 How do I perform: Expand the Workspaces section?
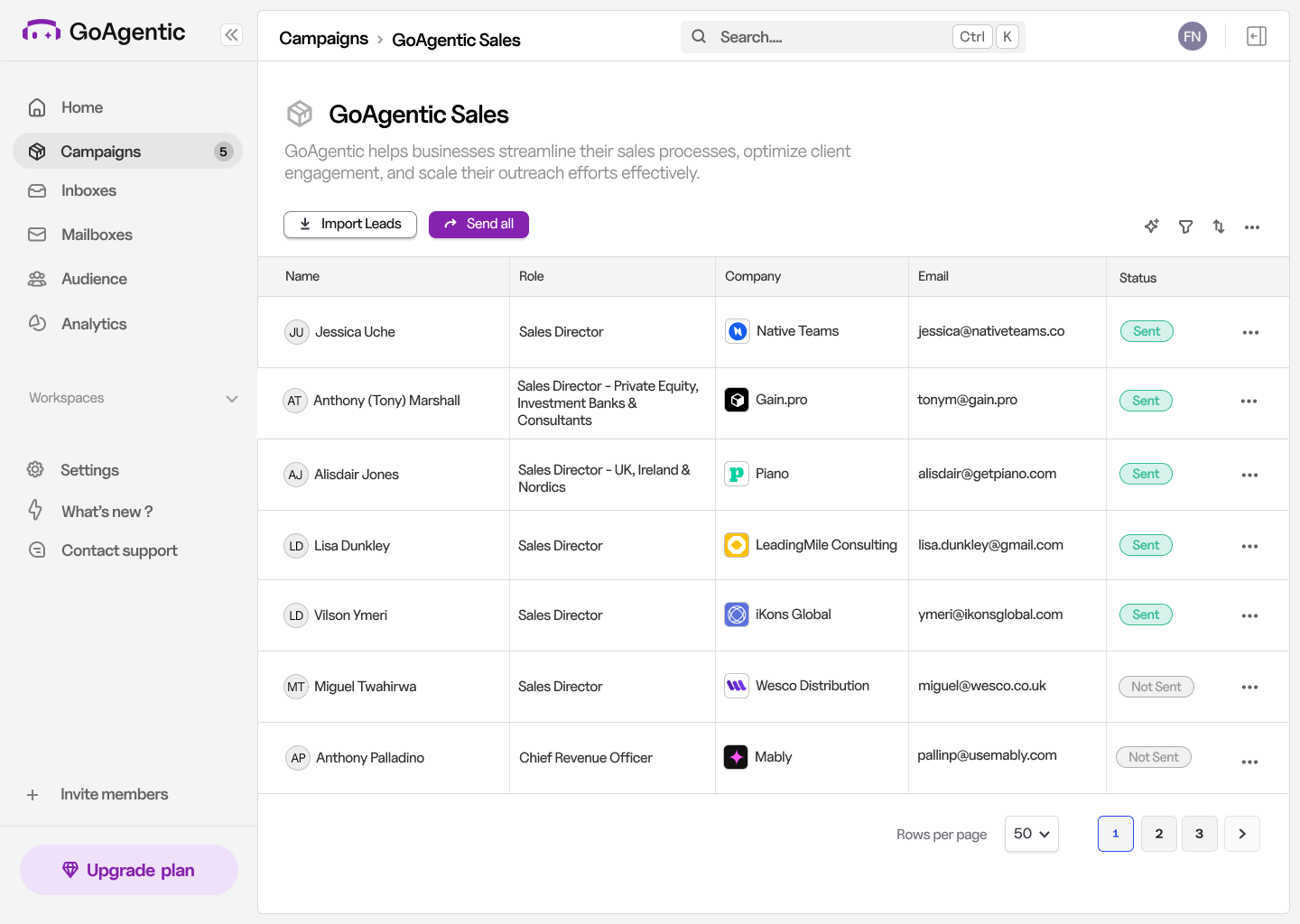(232, 399)
